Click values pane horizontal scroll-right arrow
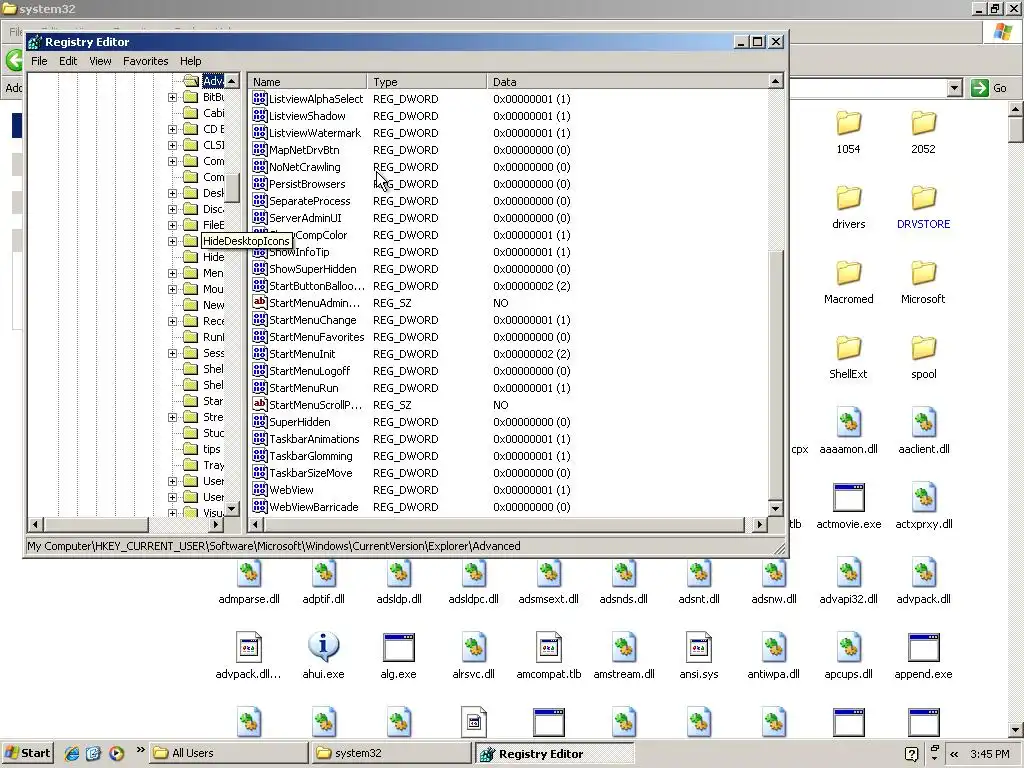1024x768 pixels. 759,524
